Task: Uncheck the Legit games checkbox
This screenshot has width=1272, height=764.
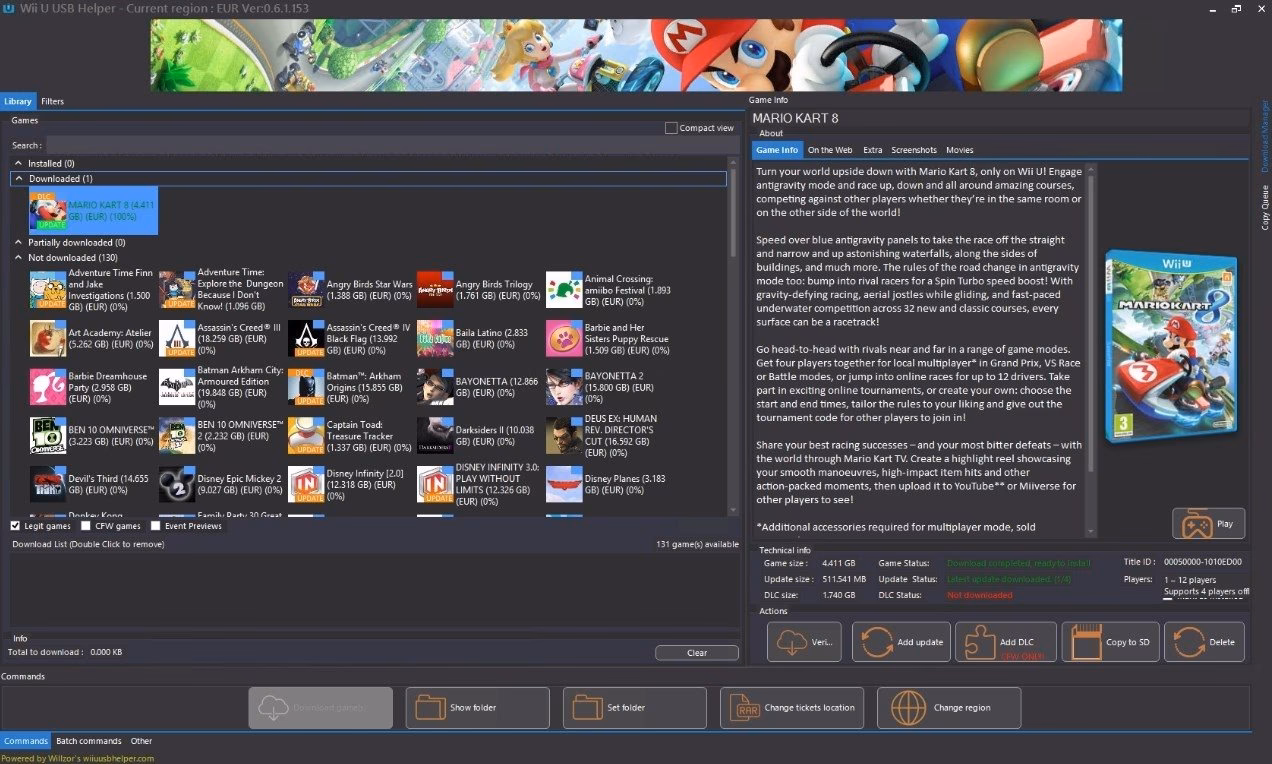Action: 15,526
